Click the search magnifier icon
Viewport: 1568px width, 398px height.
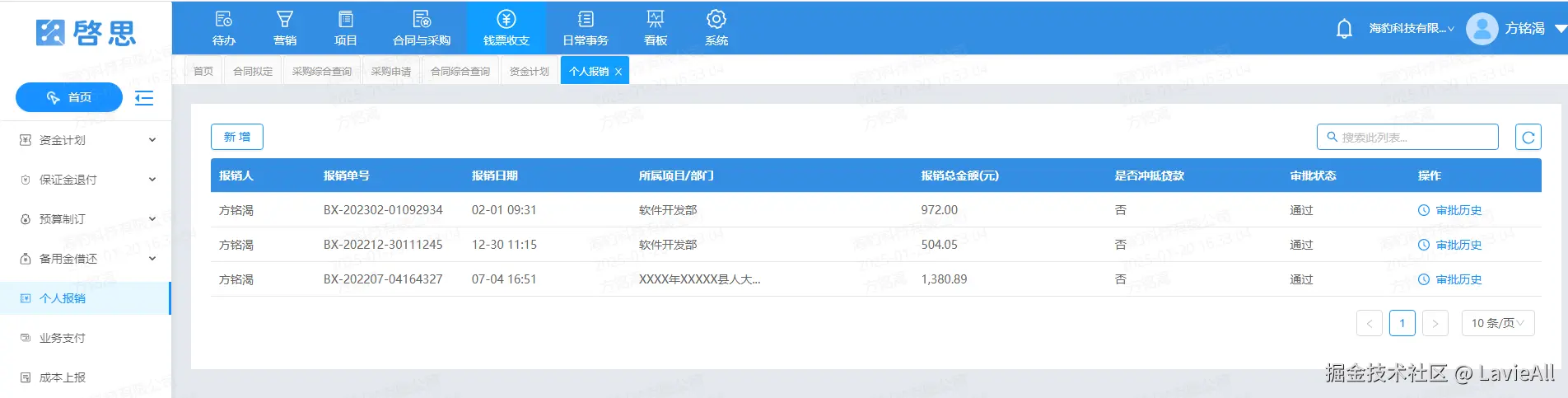tap(1332, 137)
